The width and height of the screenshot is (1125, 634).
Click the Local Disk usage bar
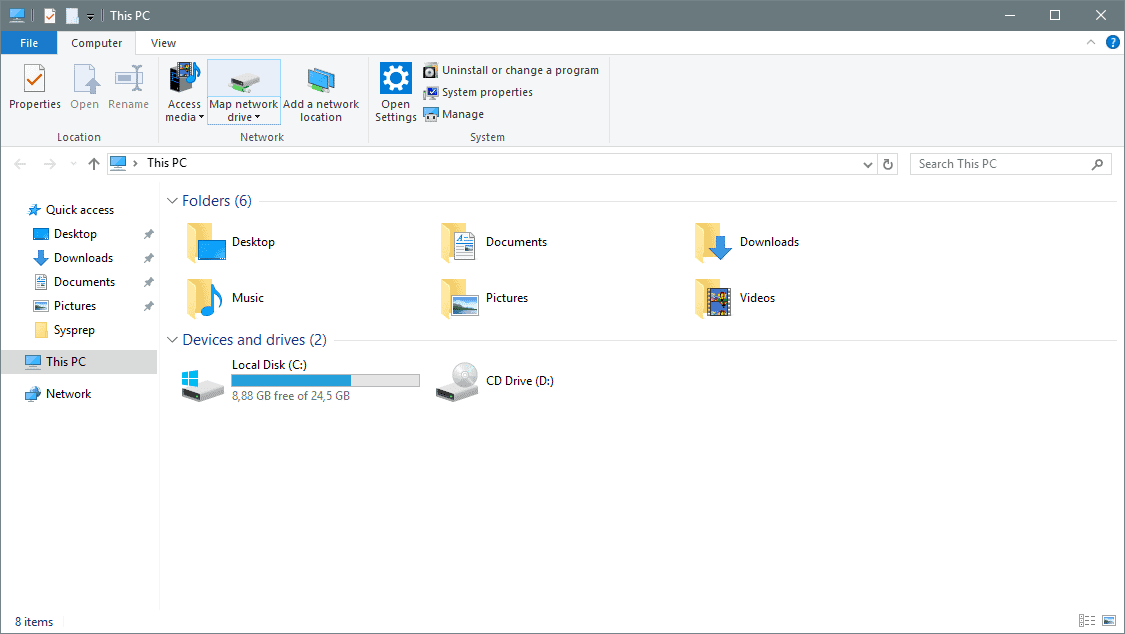coord(325,380)
